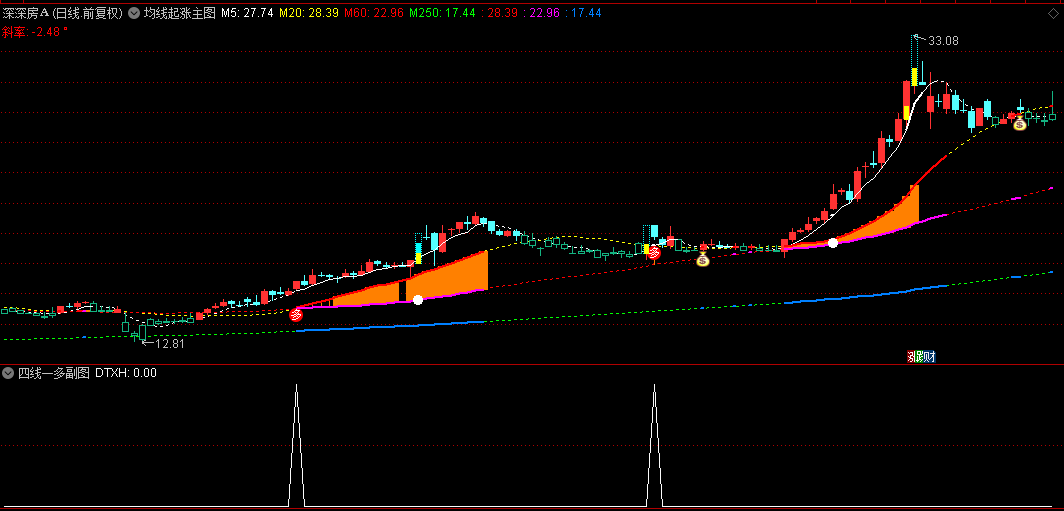Click the diamond icon at top-right corner
Image resolution: width=1064 pixels, height=511 pixels.
1053,12
